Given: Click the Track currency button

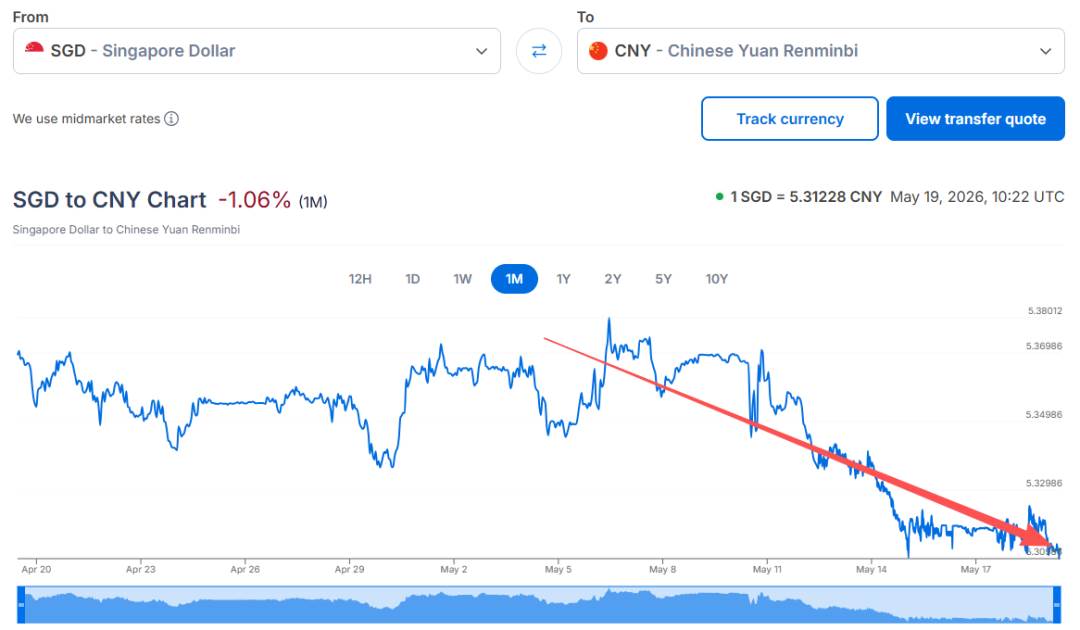Looking at the screenshot, I should pos(790,118).
